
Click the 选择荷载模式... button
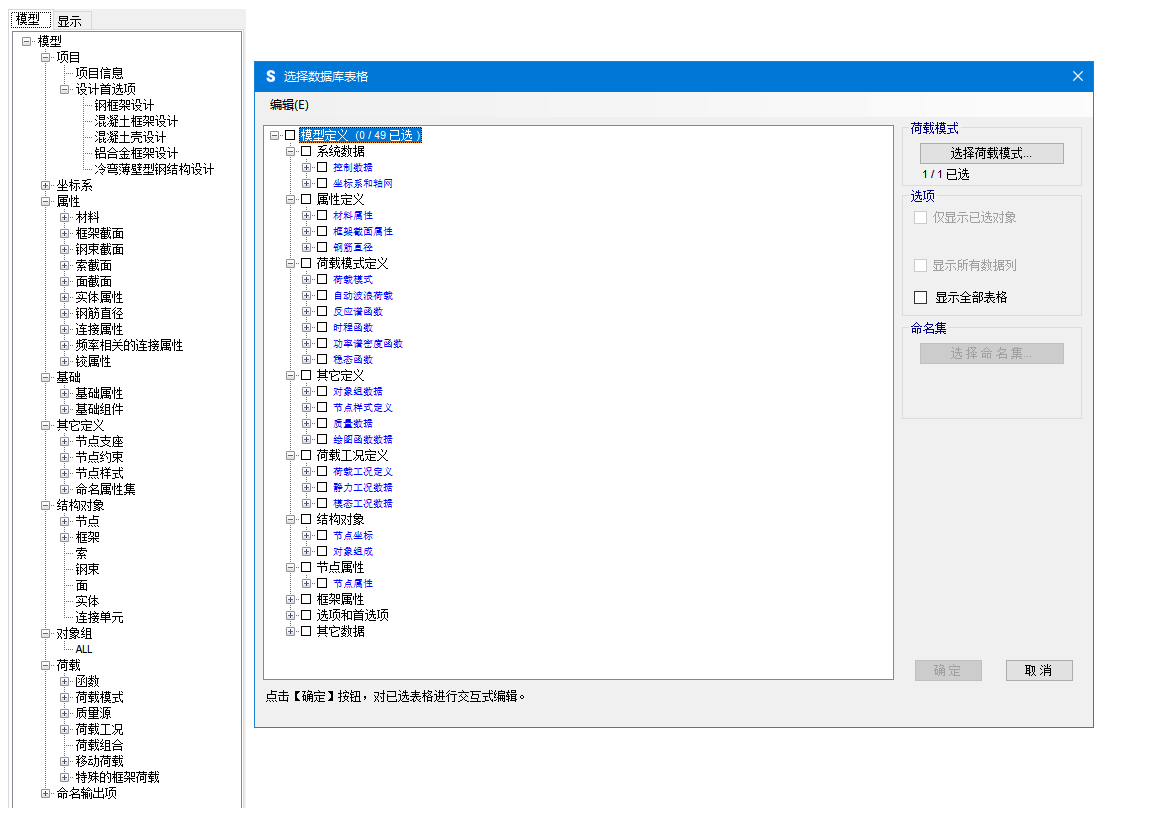tap(991, 153)
